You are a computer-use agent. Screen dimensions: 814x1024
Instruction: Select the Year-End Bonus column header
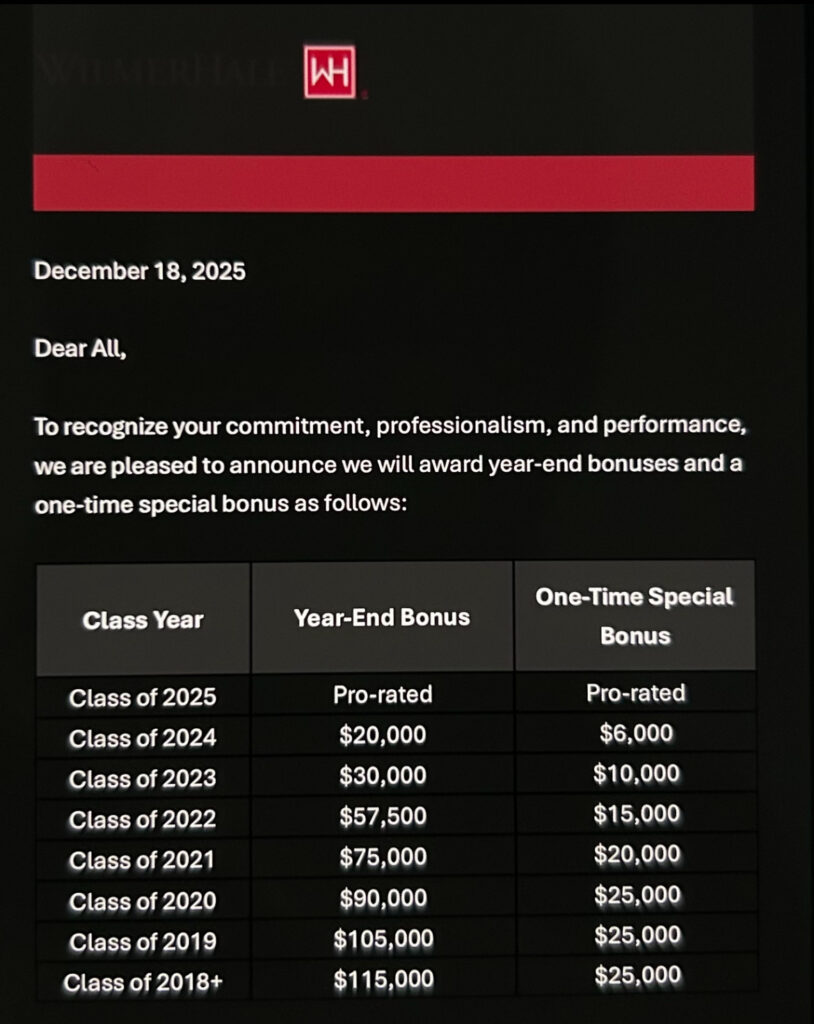tap(382, 618)
